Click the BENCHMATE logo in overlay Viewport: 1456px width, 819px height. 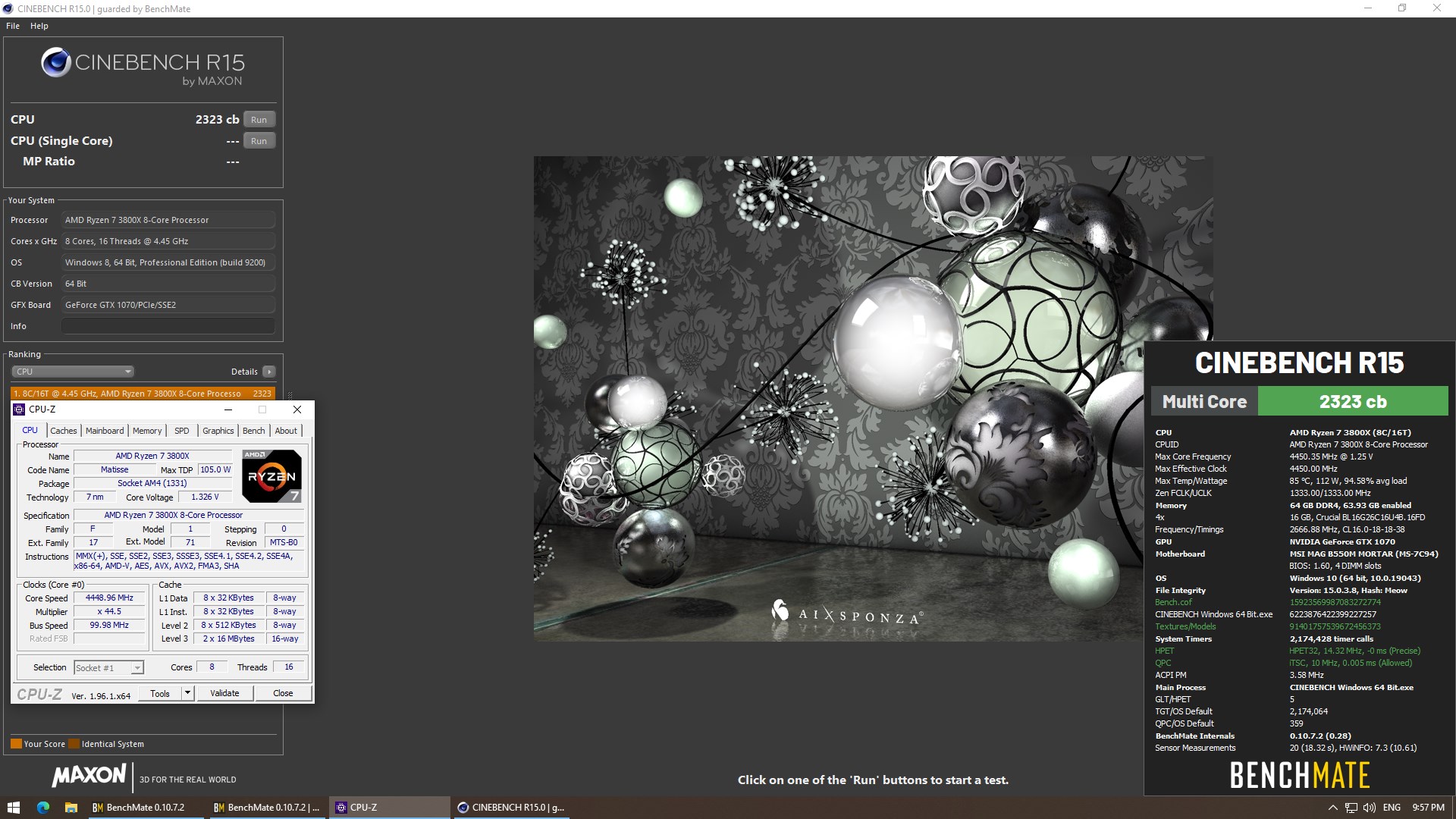pos(1300,776)
